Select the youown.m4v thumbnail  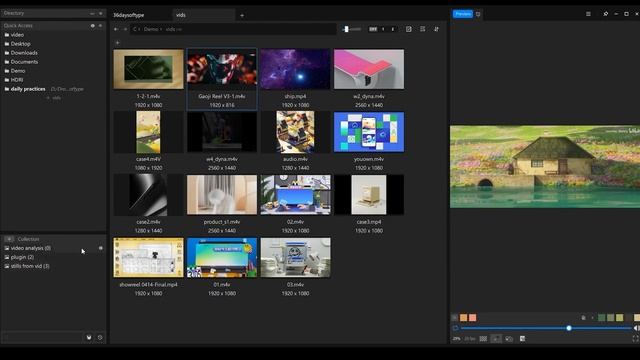coord(369,132)
